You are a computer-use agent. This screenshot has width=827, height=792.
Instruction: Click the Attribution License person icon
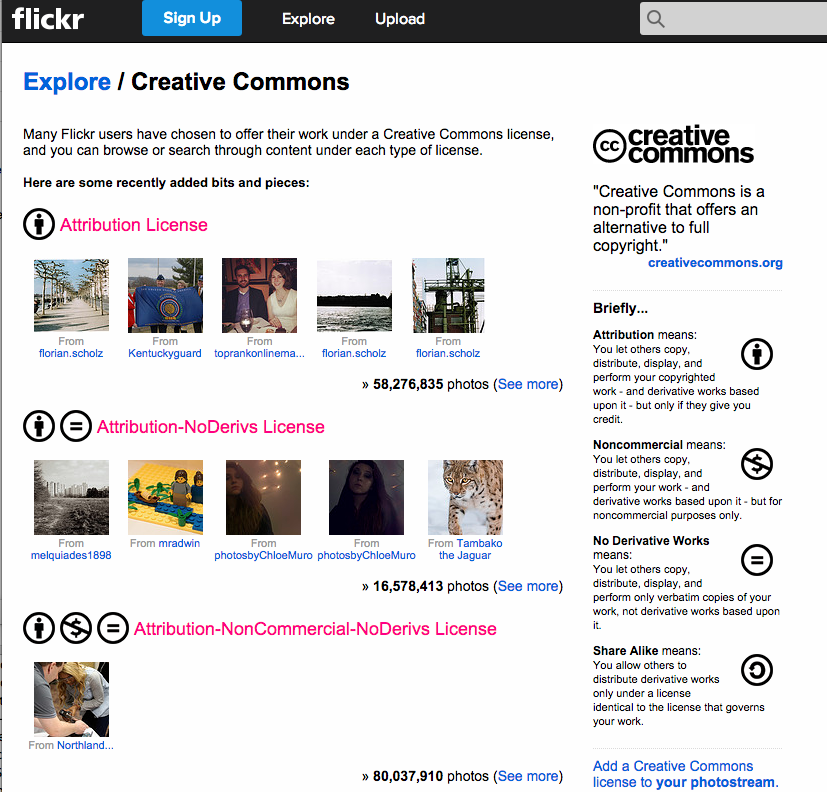tap(39, 224)
